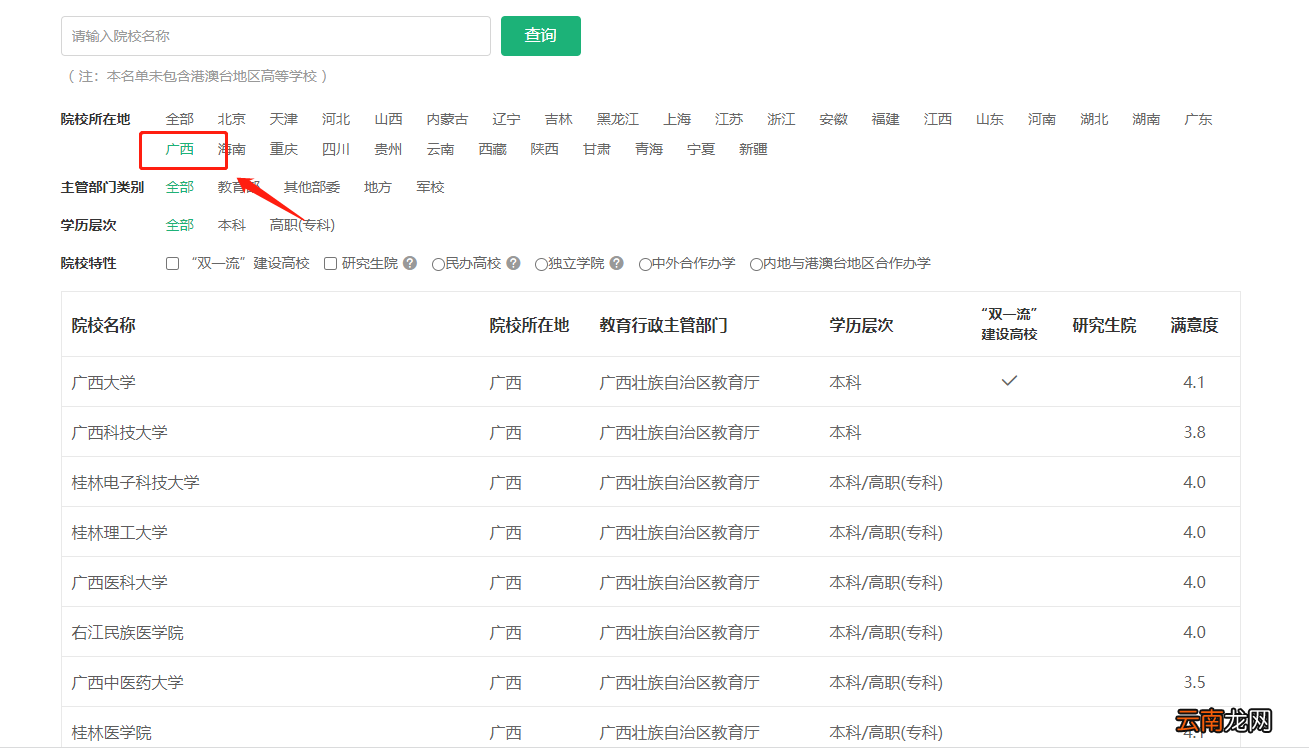Click the question mark icon after 独立学院

click(617, 263)
